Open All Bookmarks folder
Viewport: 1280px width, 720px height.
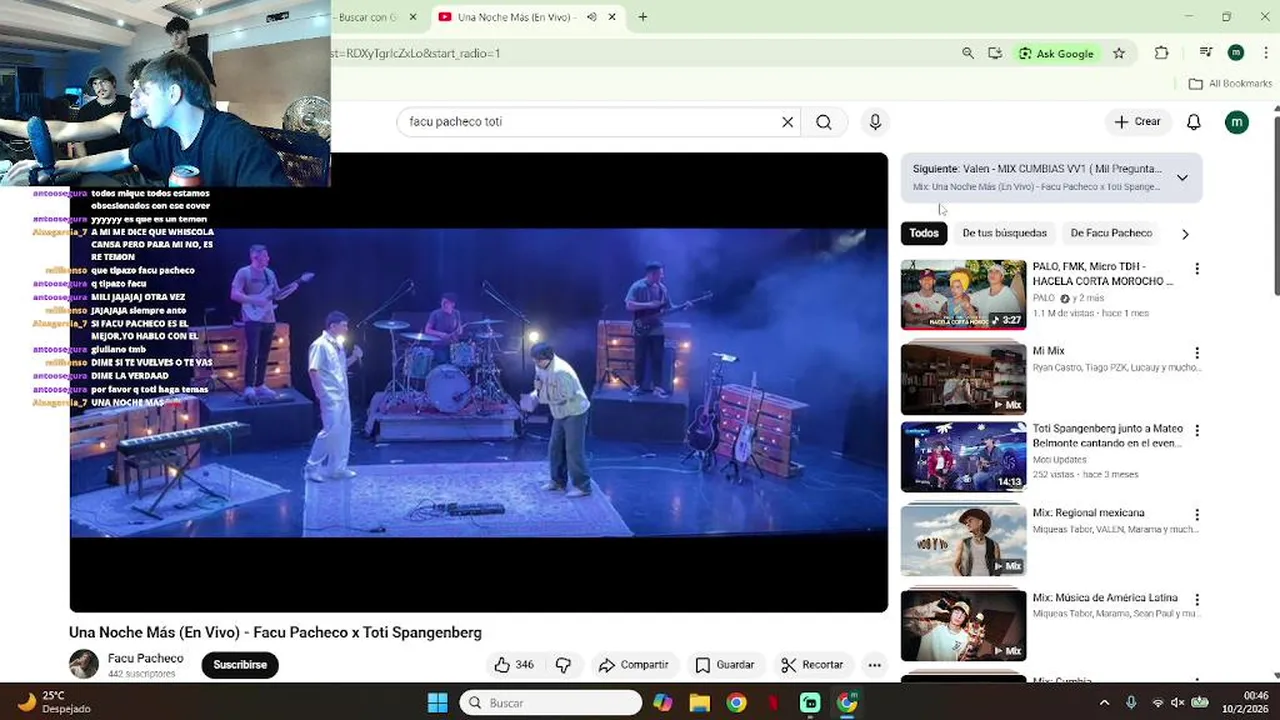[x=1230, y=84]
